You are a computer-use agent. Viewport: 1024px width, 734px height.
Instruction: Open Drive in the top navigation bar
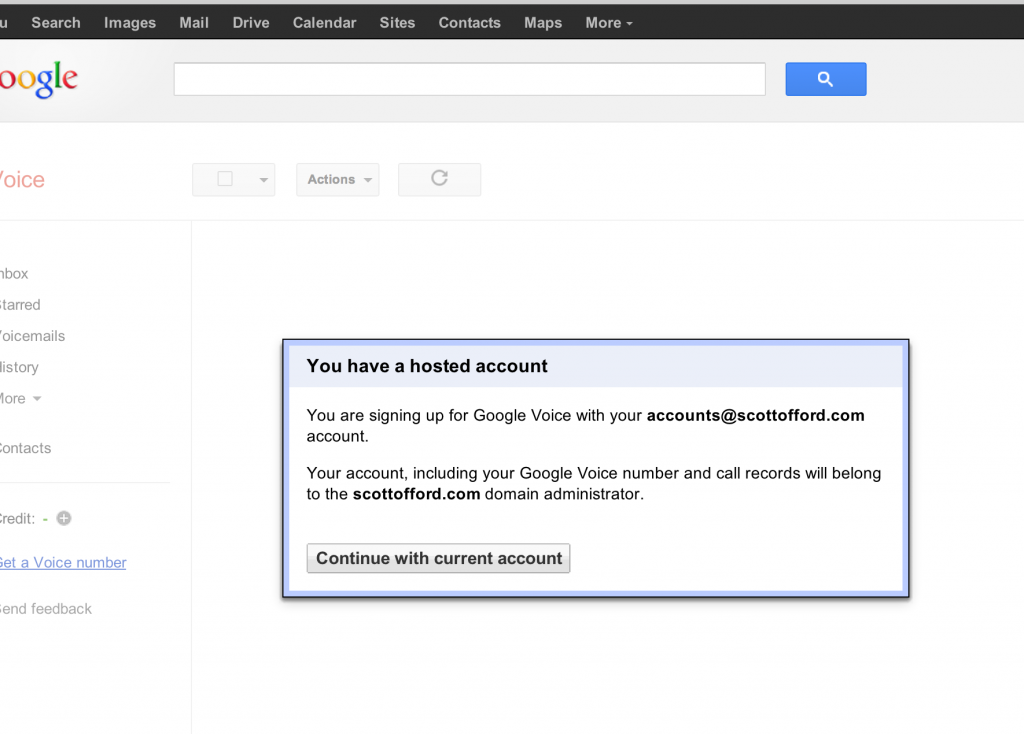(x=251, y=23)
